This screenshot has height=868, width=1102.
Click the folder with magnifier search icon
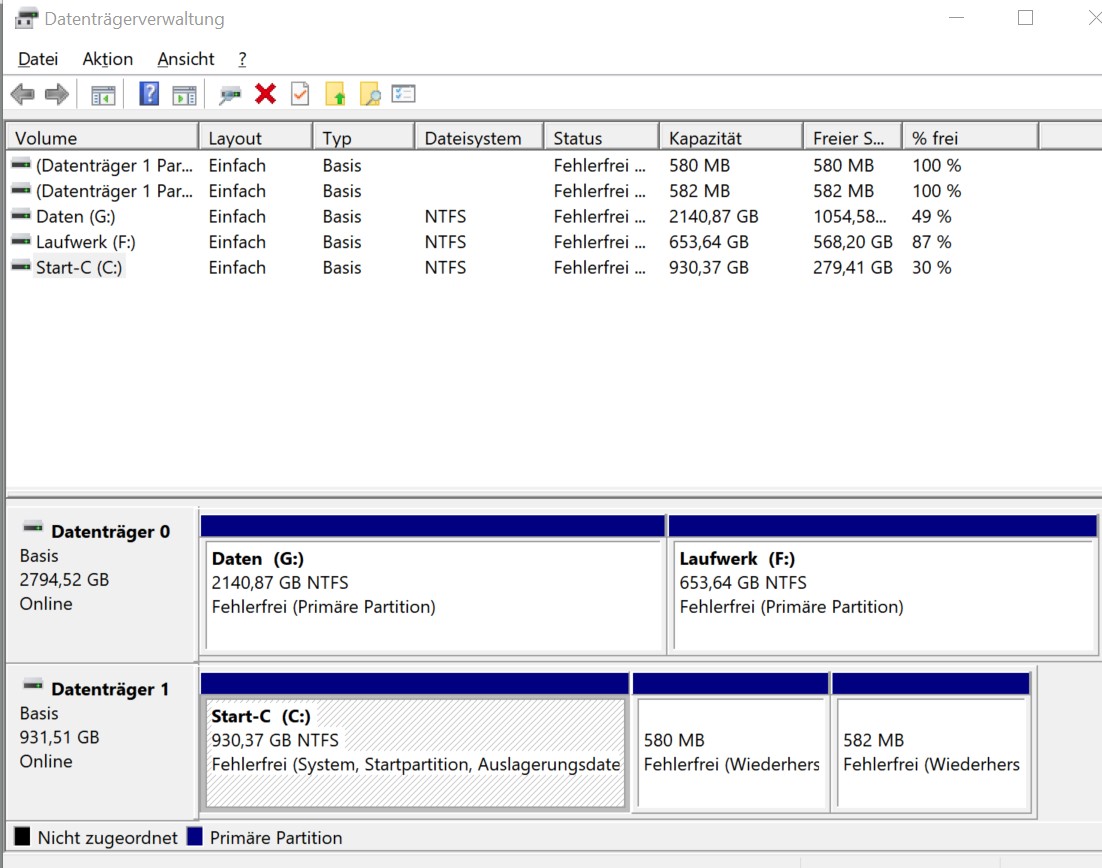370,93
